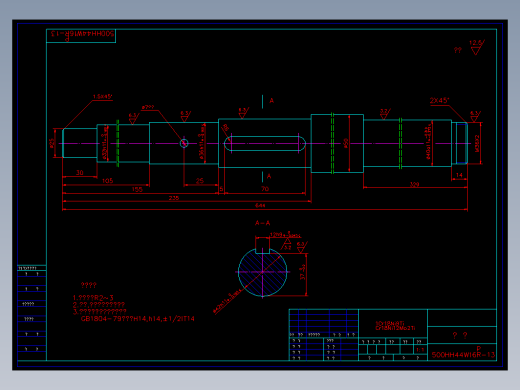Click the note line ending R2~3
The height and width of the screenshot is (390, 520).
coord(93,298)
